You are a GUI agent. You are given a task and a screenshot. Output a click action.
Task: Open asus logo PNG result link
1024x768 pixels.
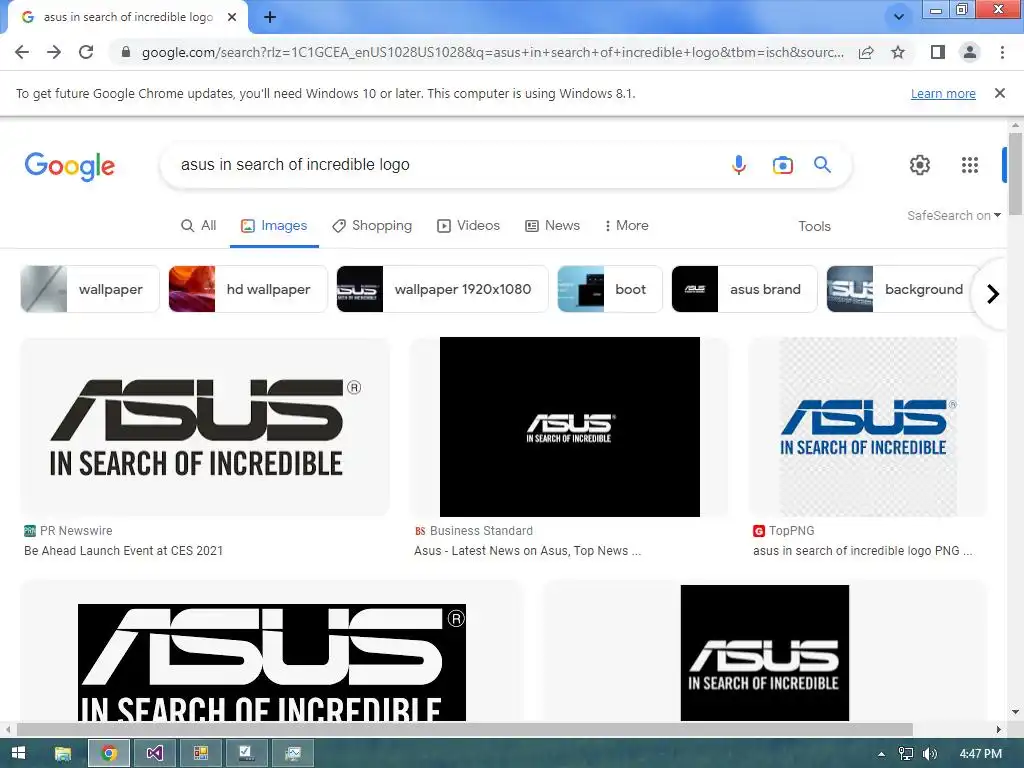pyautogui.click(x=863, y=551)
